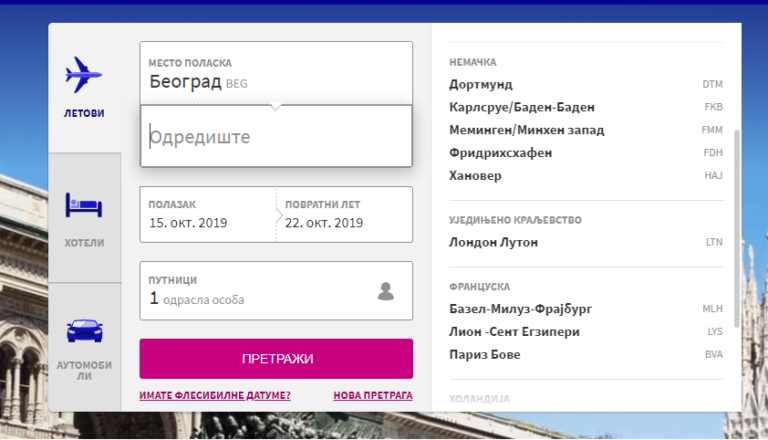Click the Претражи search button
Screen dimensions: 768x440
click(276, 359)
